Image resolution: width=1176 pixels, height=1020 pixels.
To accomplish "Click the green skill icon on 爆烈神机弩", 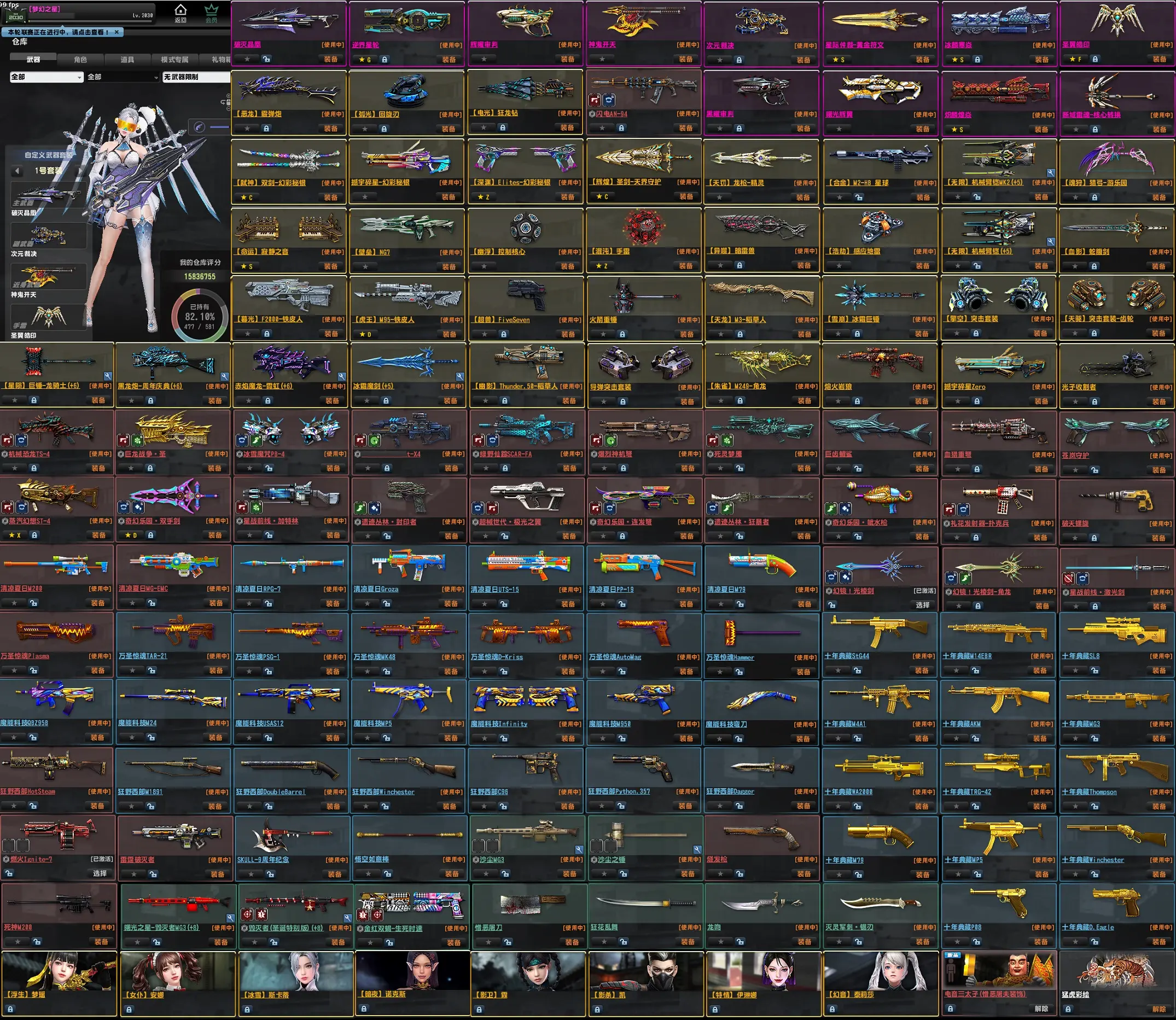I will [611, 440].
